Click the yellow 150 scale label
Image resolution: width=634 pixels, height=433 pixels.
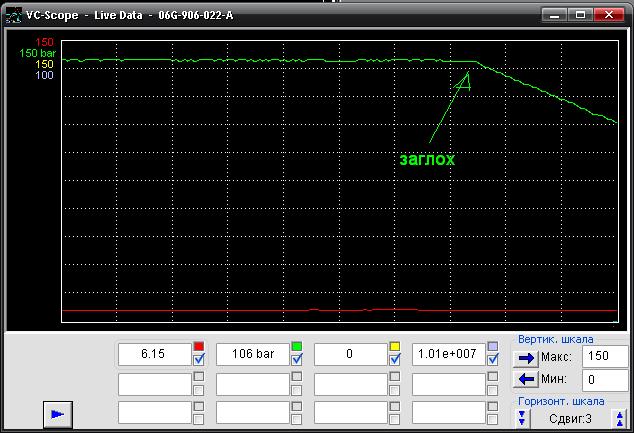[44, 64]
